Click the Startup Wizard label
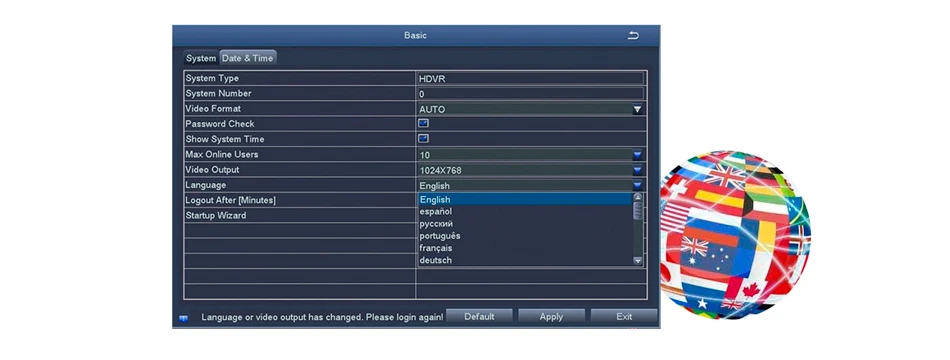This screenshot has height=360, width=950. click(x=216, y=215)
